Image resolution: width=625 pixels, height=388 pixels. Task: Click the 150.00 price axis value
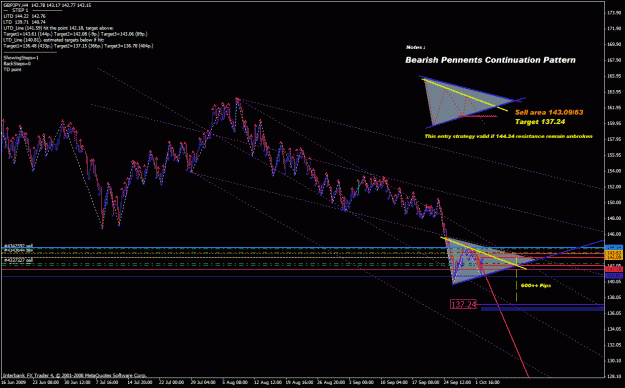[614, 202]
